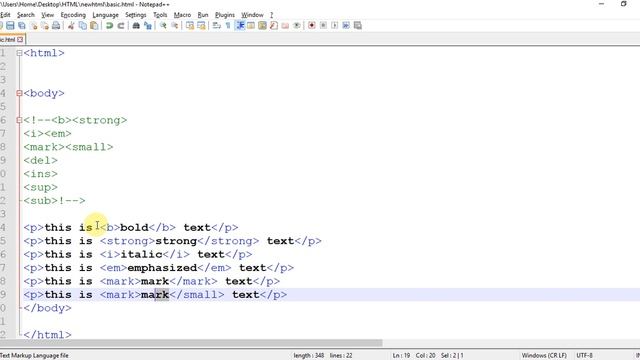Click the 'UTF-8' encoding status entry

point(584,356)
